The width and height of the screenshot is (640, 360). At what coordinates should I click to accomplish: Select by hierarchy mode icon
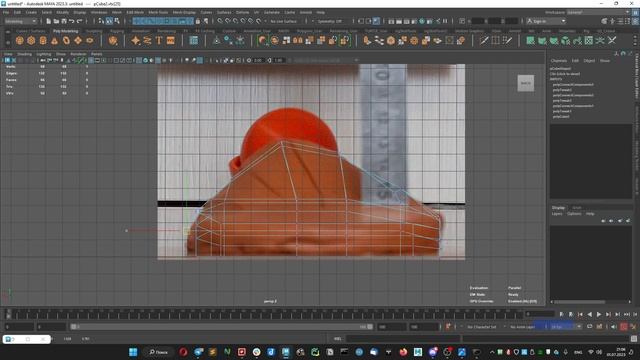(102, 21)
